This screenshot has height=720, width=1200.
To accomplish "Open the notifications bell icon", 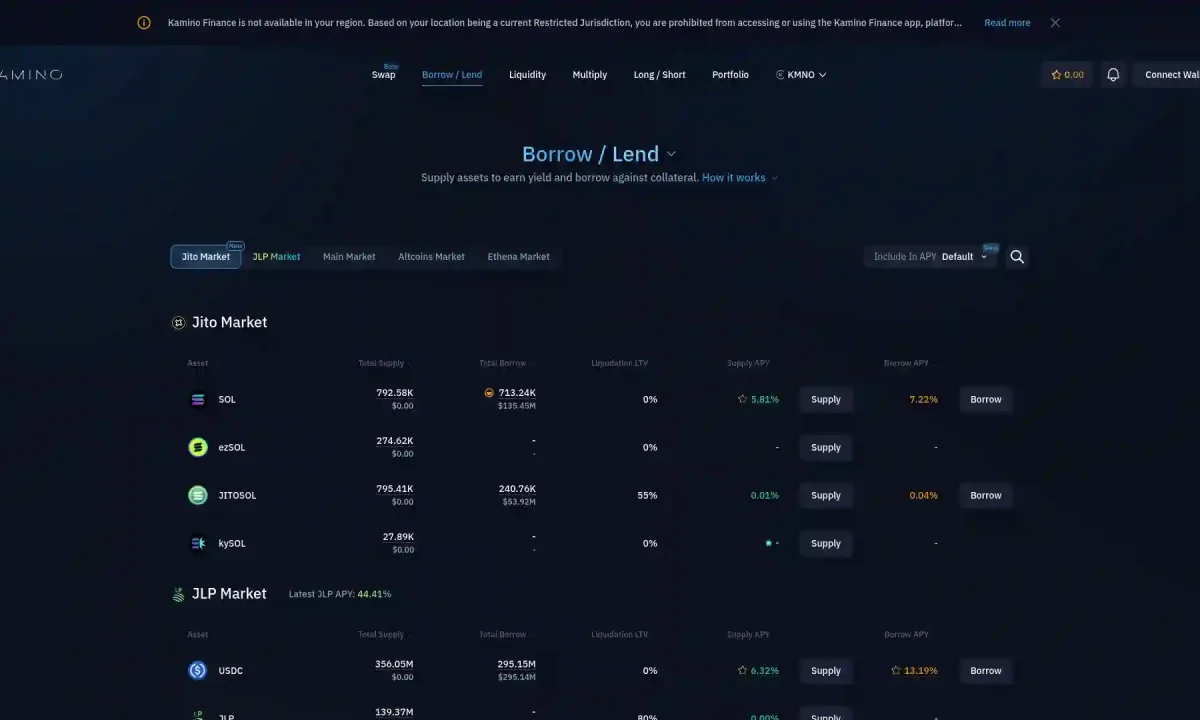I will click(x=1113, y=75).
